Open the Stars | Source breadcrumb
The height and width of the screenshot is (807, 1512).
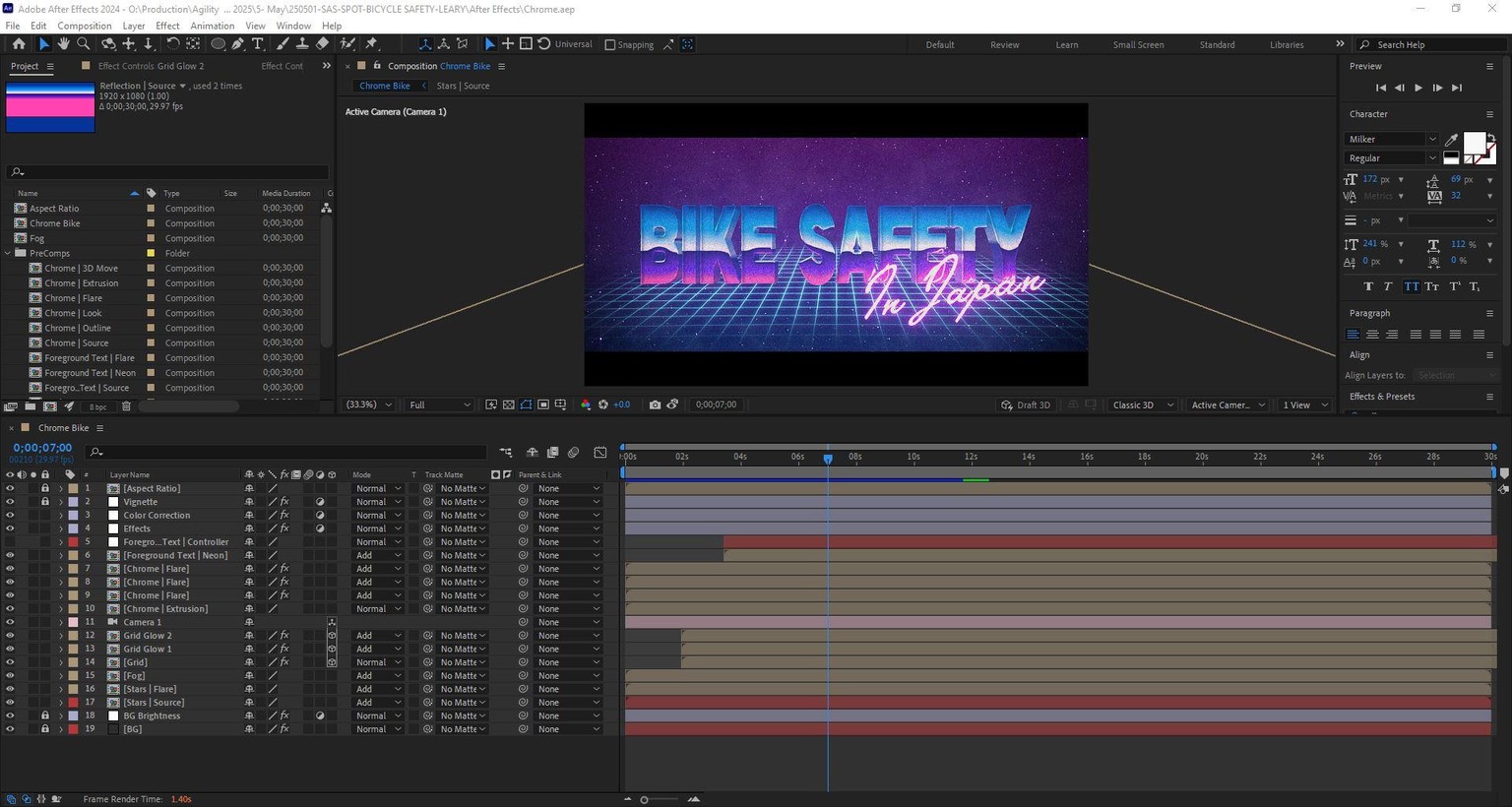463,86
